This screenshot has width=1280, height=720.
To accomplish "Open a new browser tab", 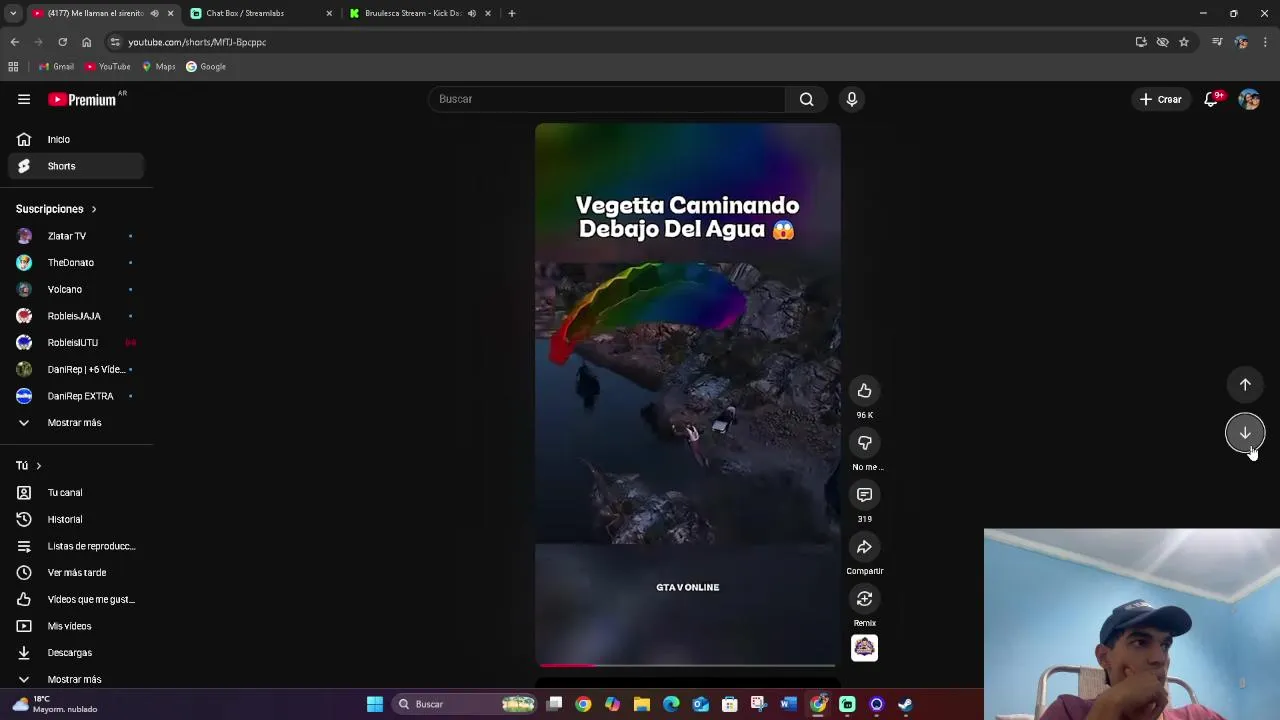I will click(x=511, y=13).
